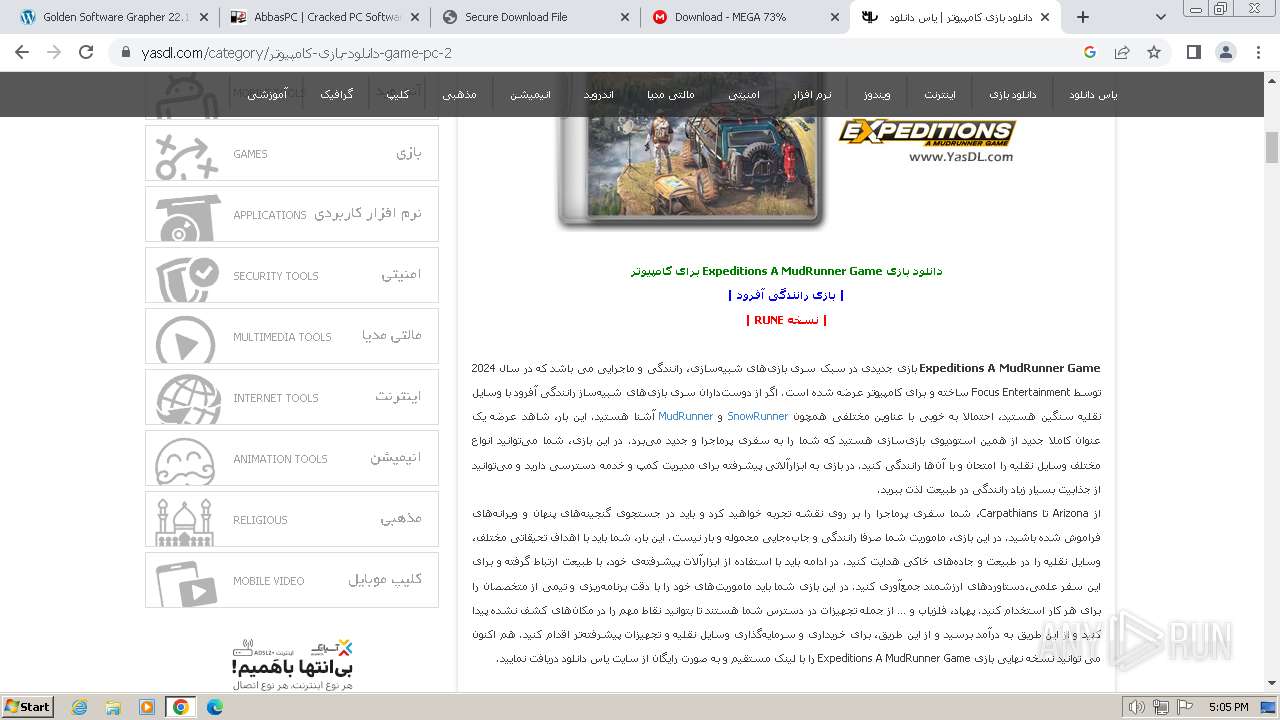Open the امنیتی menu item in navbar
1280x720 pixels.
pos(744,94)
